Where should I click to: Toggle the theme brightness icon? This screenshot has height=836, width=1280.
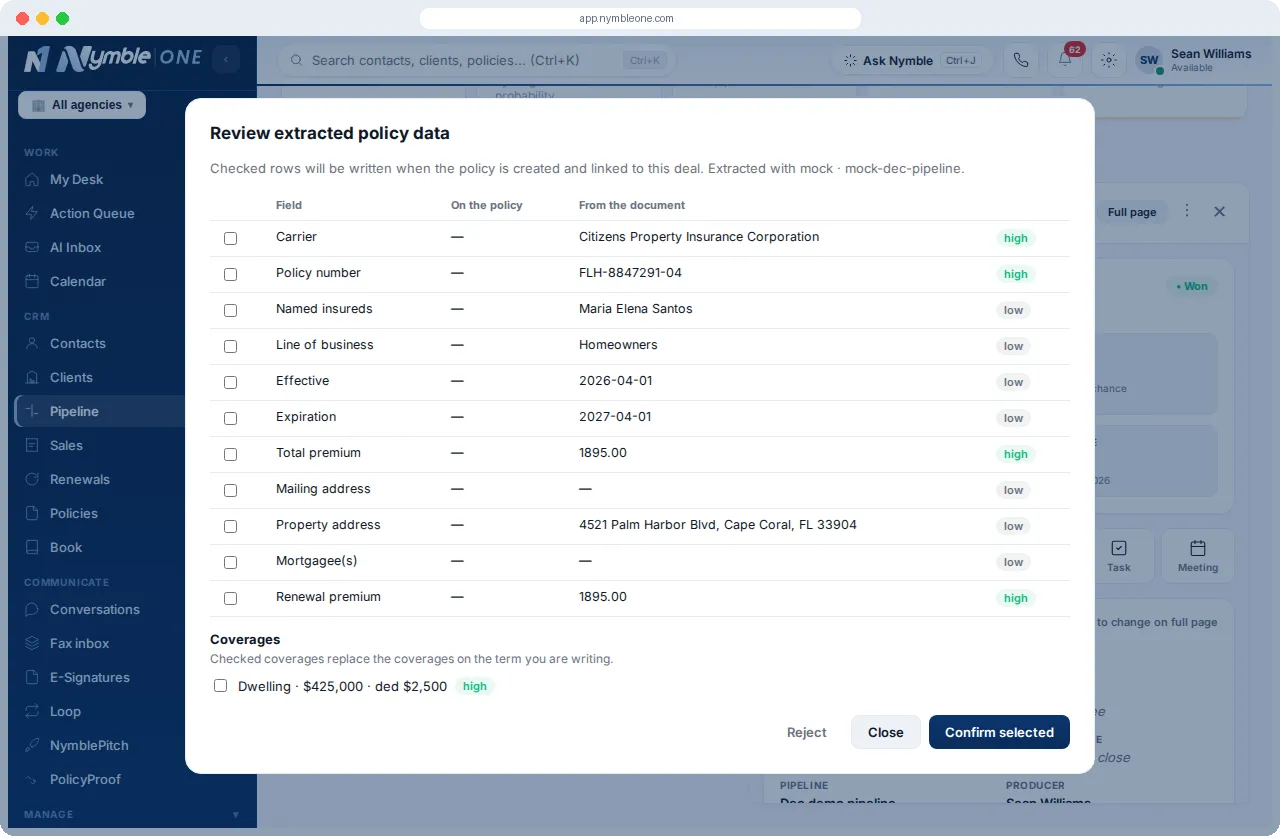point(1109,60)
